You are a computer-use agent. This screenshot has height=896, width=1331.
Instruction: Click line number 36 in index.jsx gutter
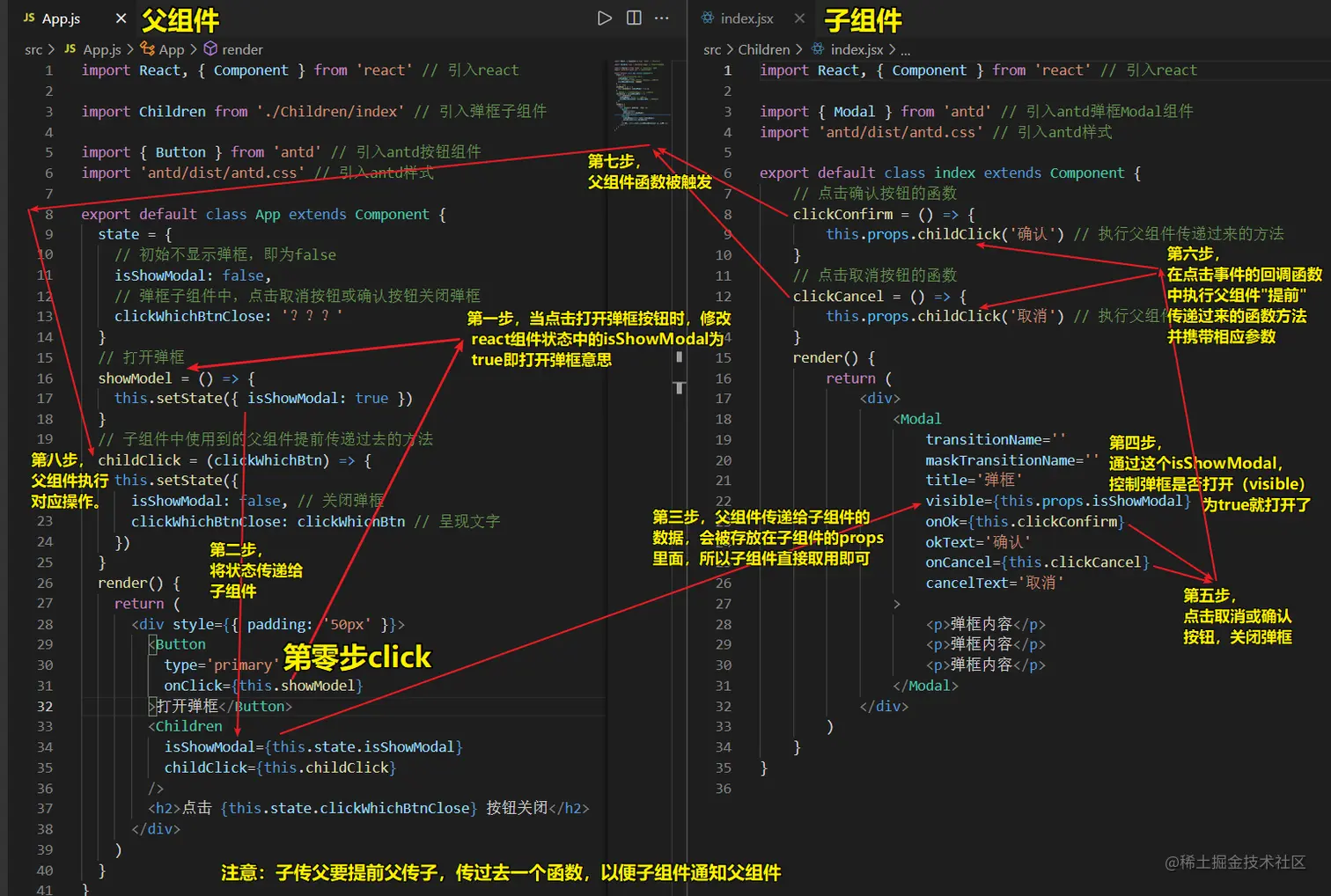point(724,788)
